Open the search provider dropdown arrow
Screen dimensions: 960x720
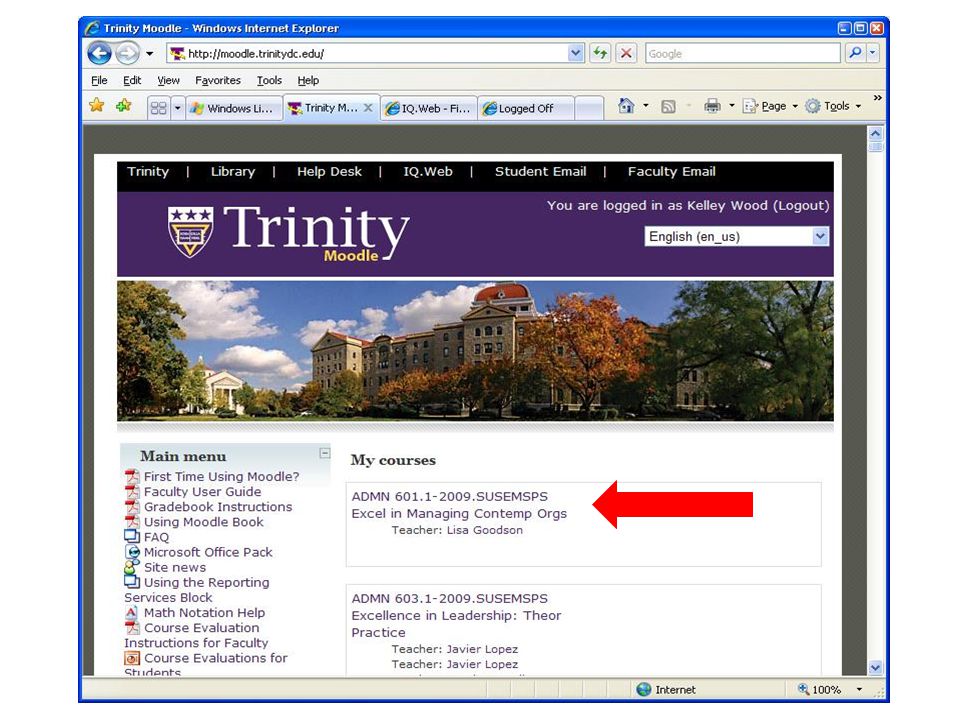pos(873,53)
